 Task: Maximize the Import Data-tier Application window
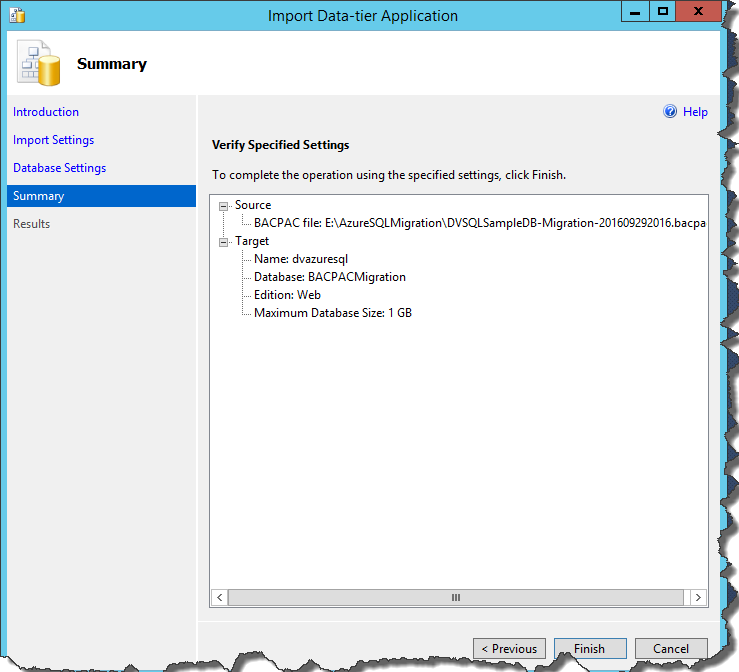click(x=662, y=11)
